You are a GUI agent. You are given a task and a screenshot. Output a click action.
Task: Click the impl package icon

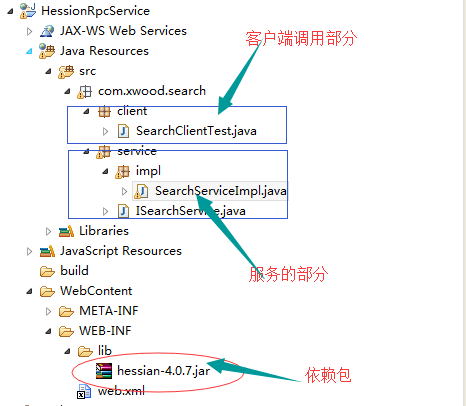point(122,172)
